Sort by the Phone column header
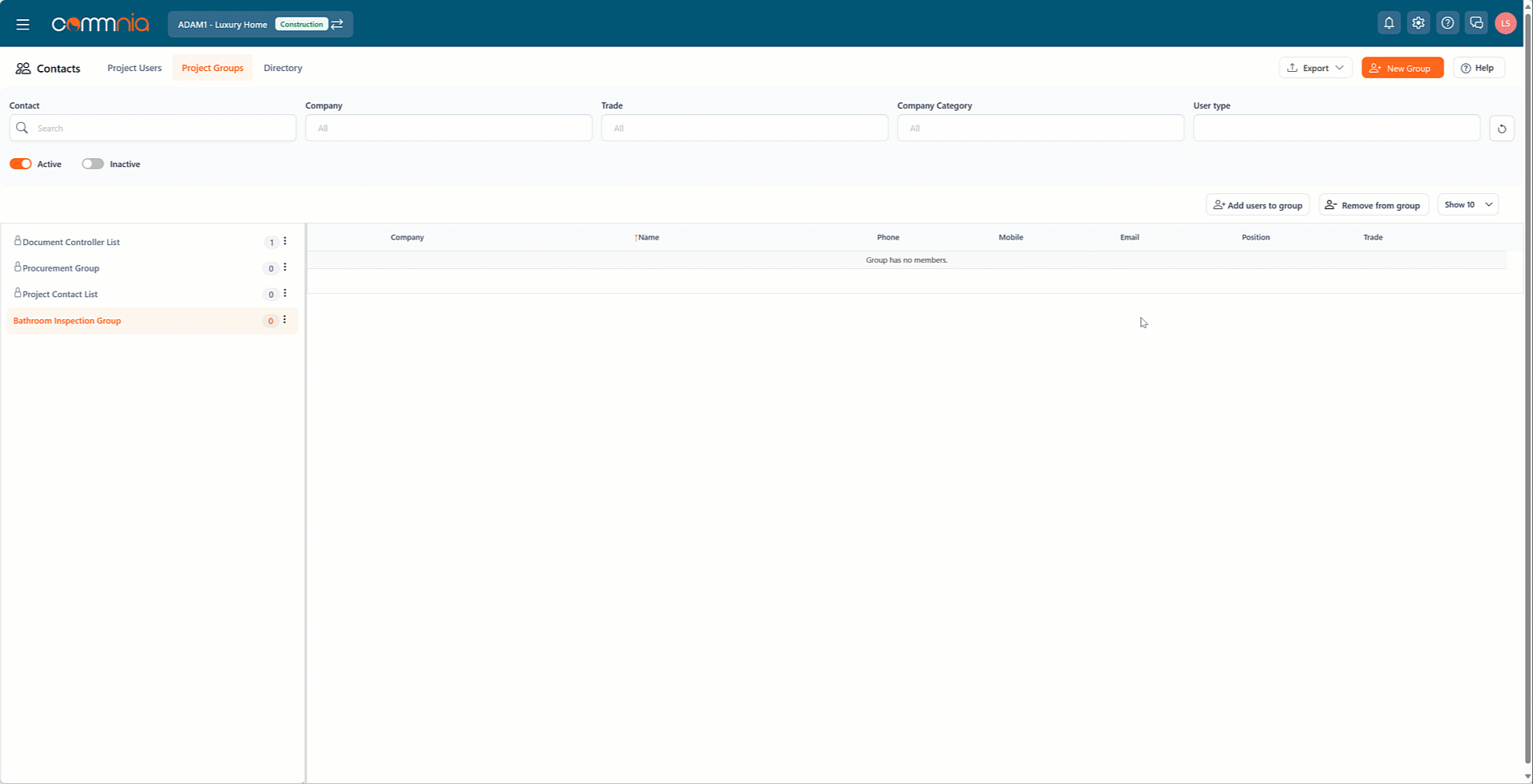Screen dimensions: 1533x784 tap(888, 237)
